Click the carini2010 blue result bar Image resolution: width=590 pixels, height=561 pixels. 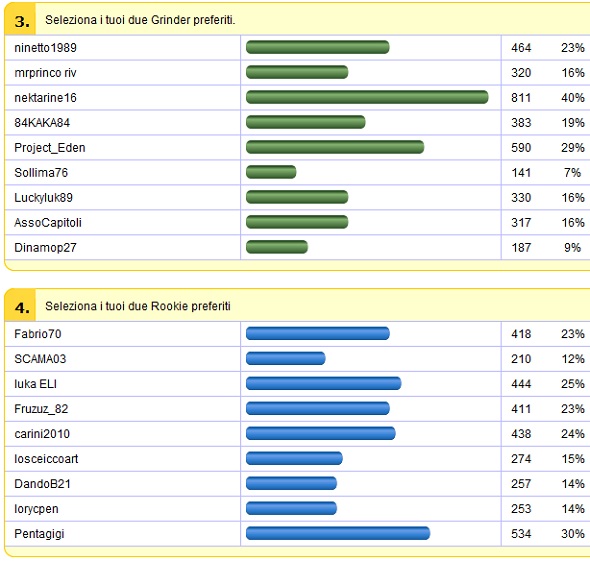click(x=321, y=433)
